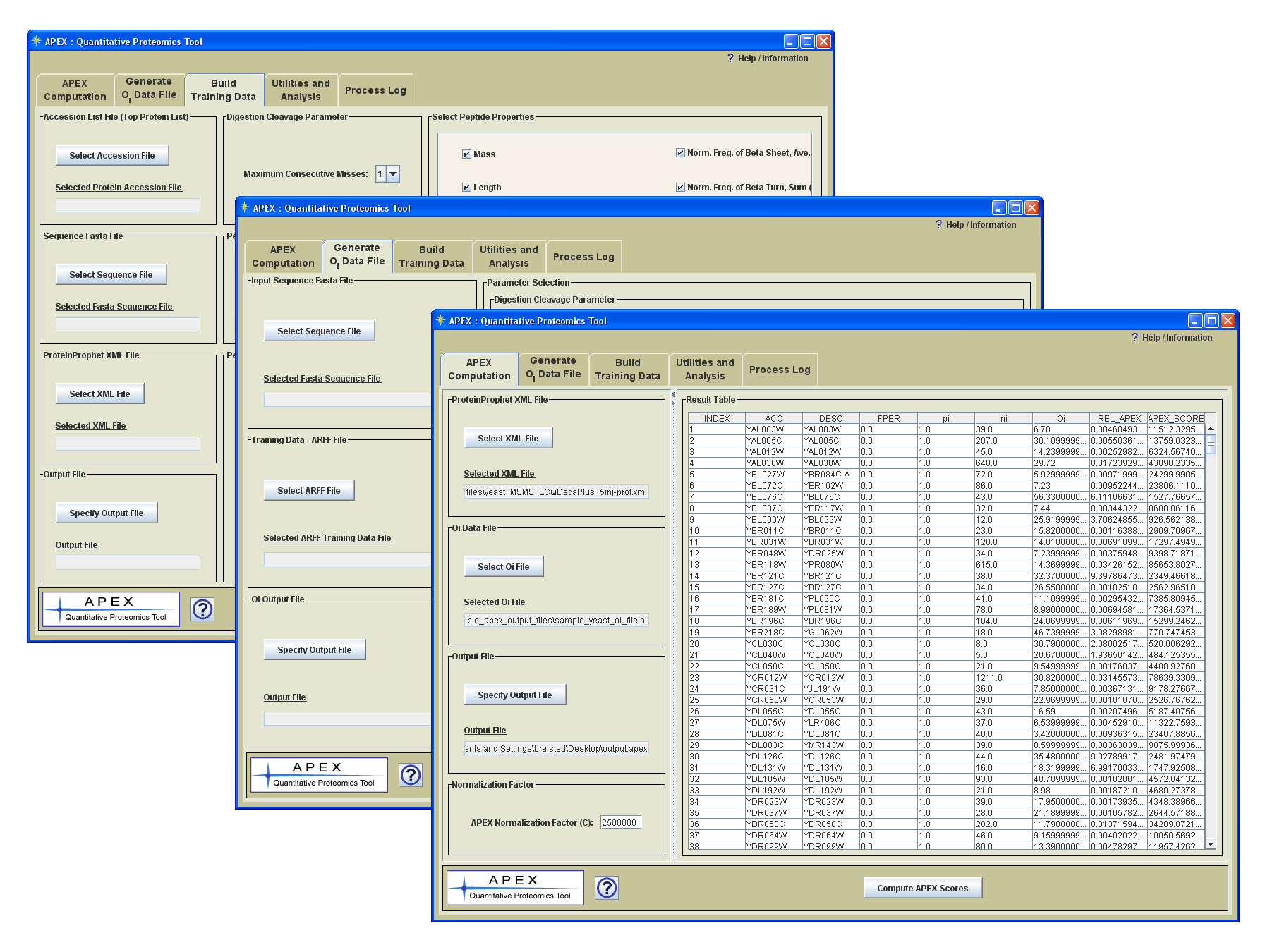Open Maximum Consecutive Misses dropdown
The width and height of the screenshot is (1270, 952).
click(x=394, y=174)
